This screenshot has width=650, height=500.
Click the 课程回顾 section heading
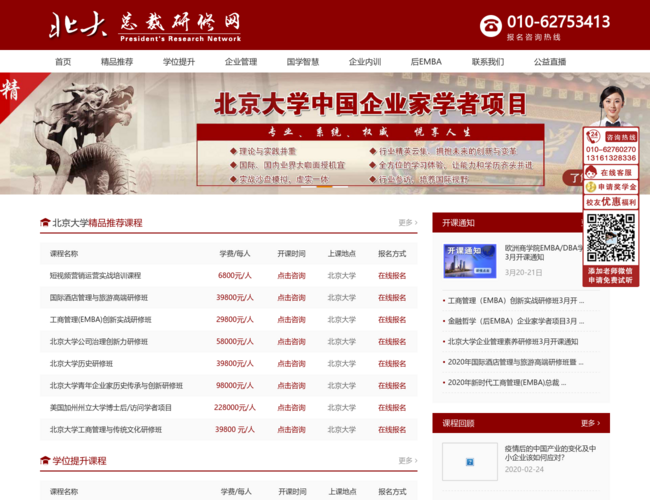458,423
